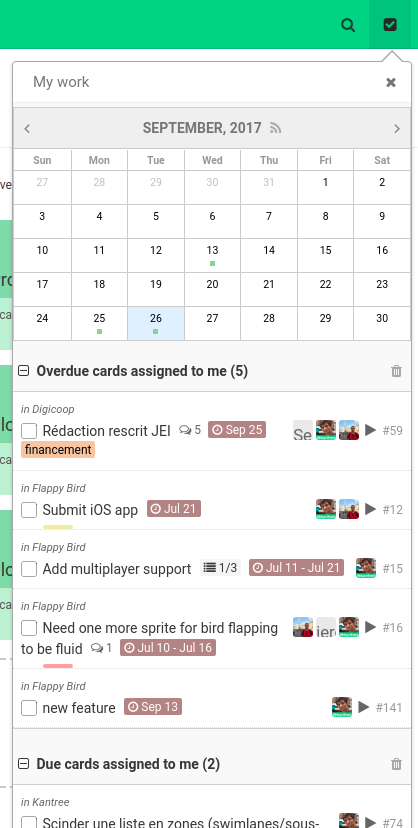The image size is (418, 828).
Task: Click the calendar RSS feed icon
Action: pos(276,128)
